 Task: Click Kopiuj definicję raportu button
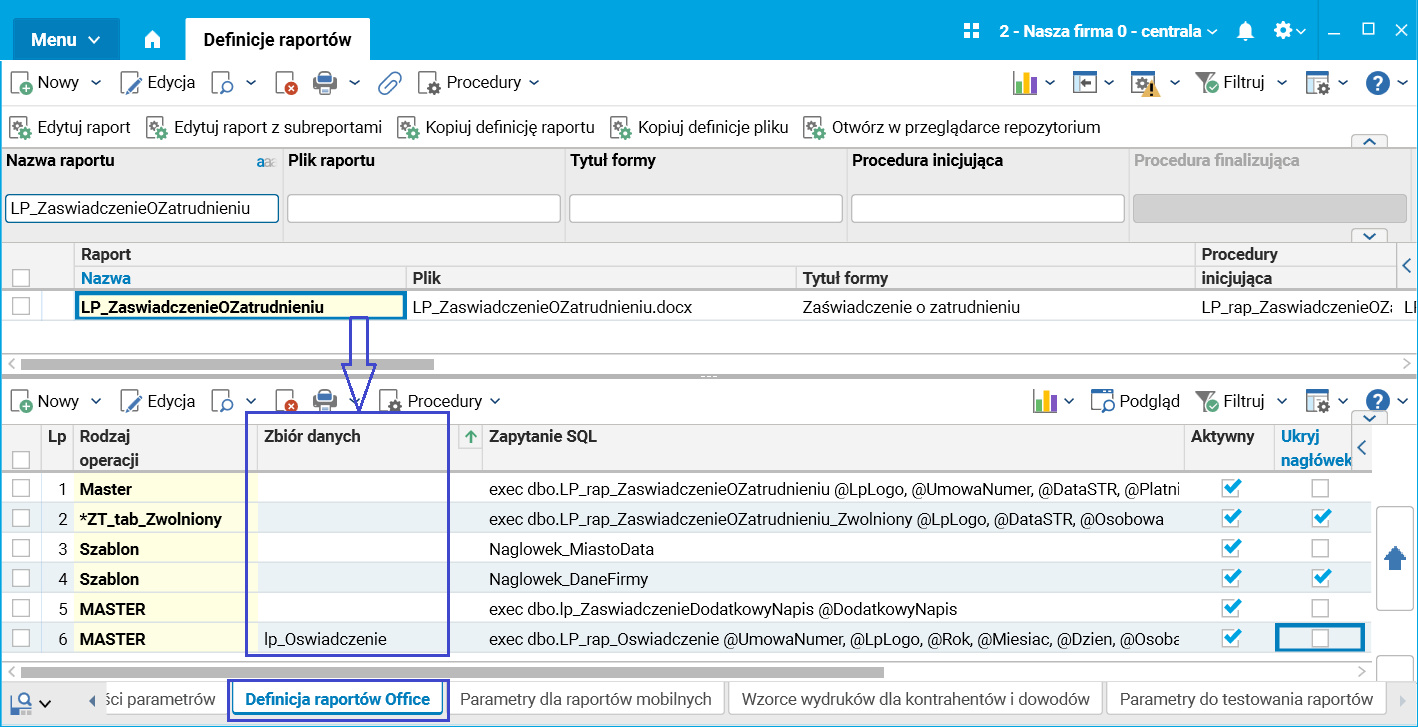pyautogui.click(x=497, y=128)
